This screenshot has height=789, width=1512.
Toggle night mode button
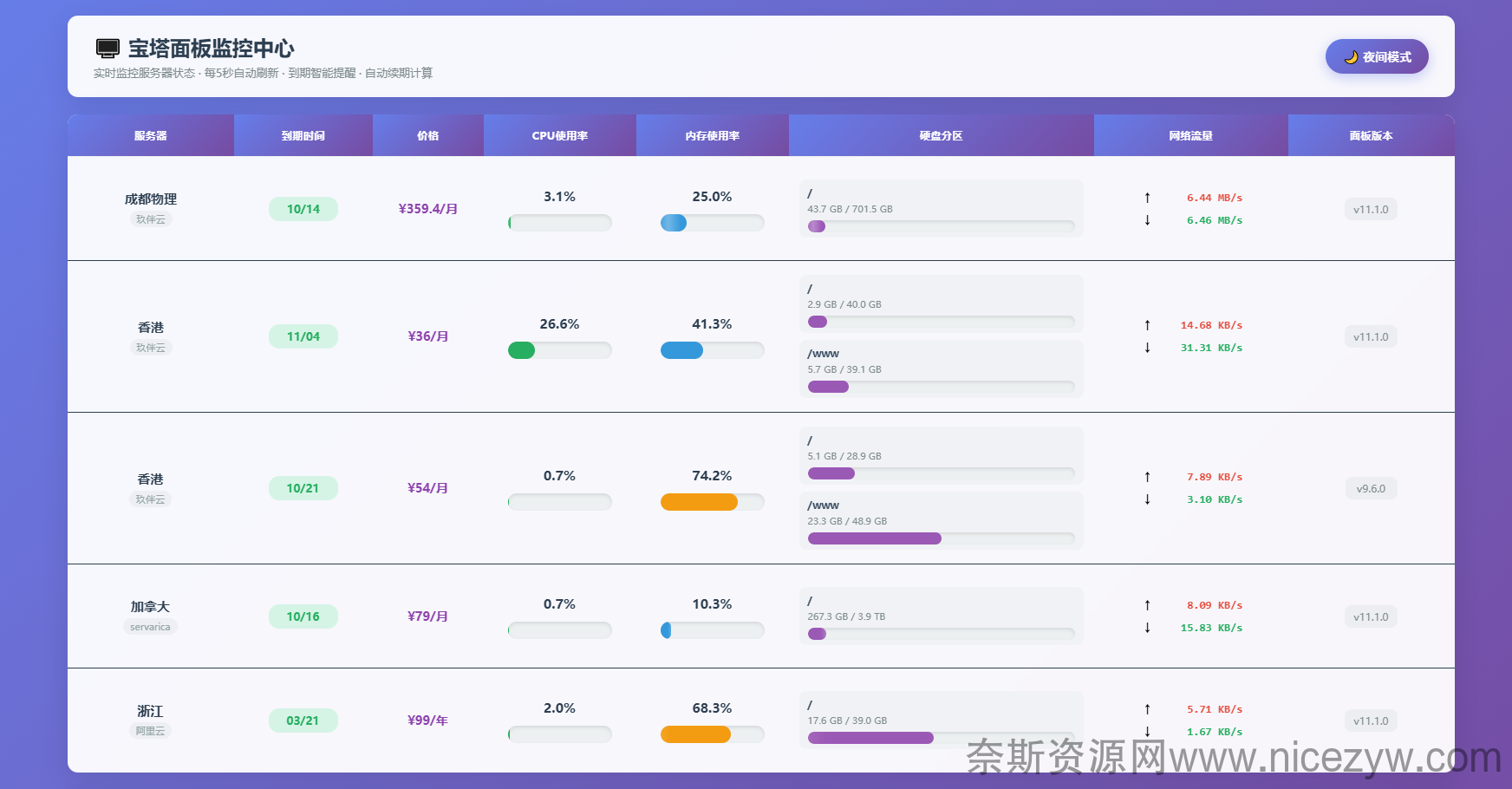pos(1376,56)
